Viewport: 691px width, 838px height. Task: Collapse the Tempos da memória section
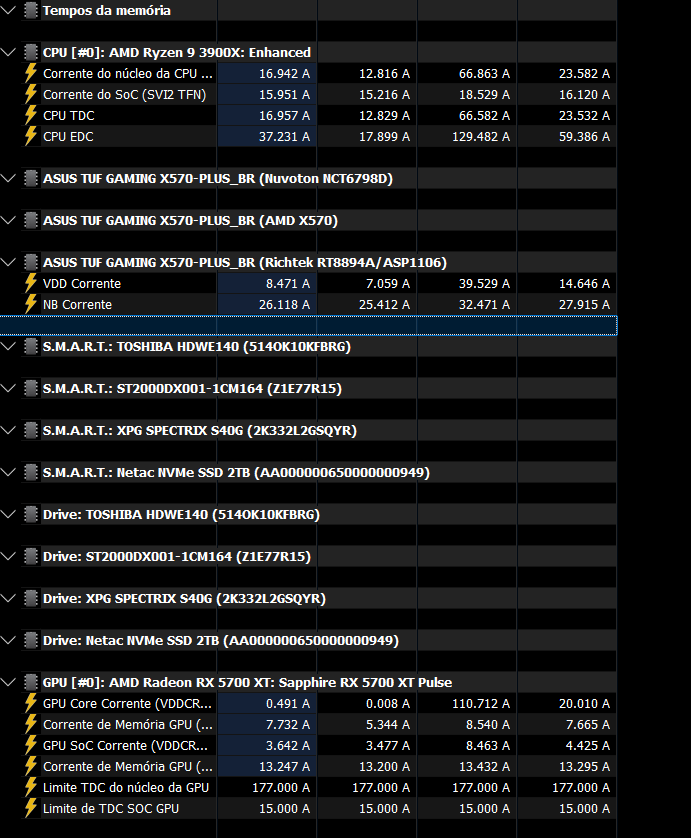pos(8,10)
